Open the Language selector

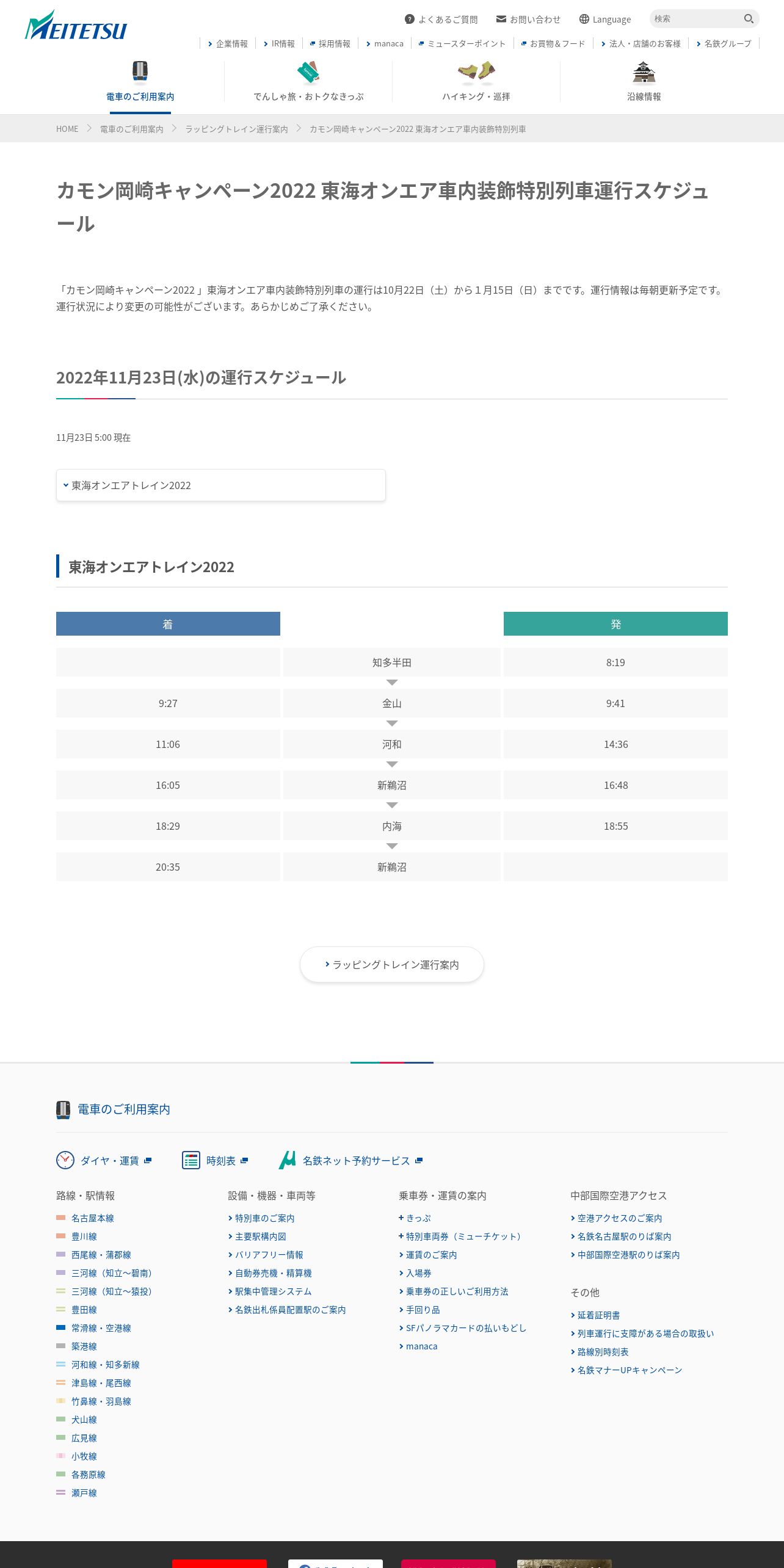click(x=605, y=20)
